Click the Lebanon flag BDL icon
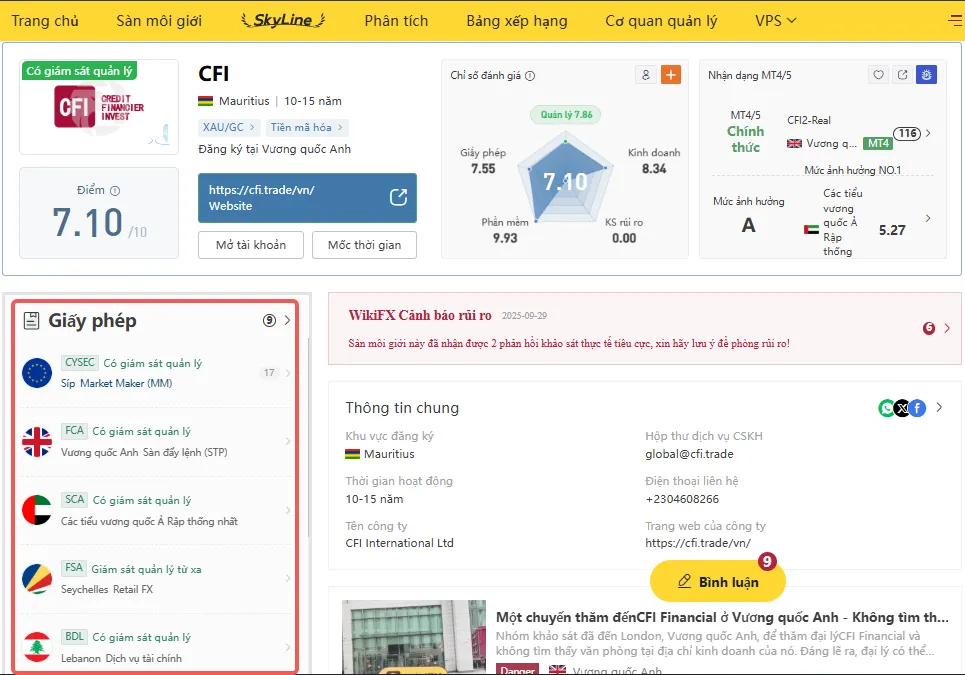965x675 pixels. [x=37, y=647]
